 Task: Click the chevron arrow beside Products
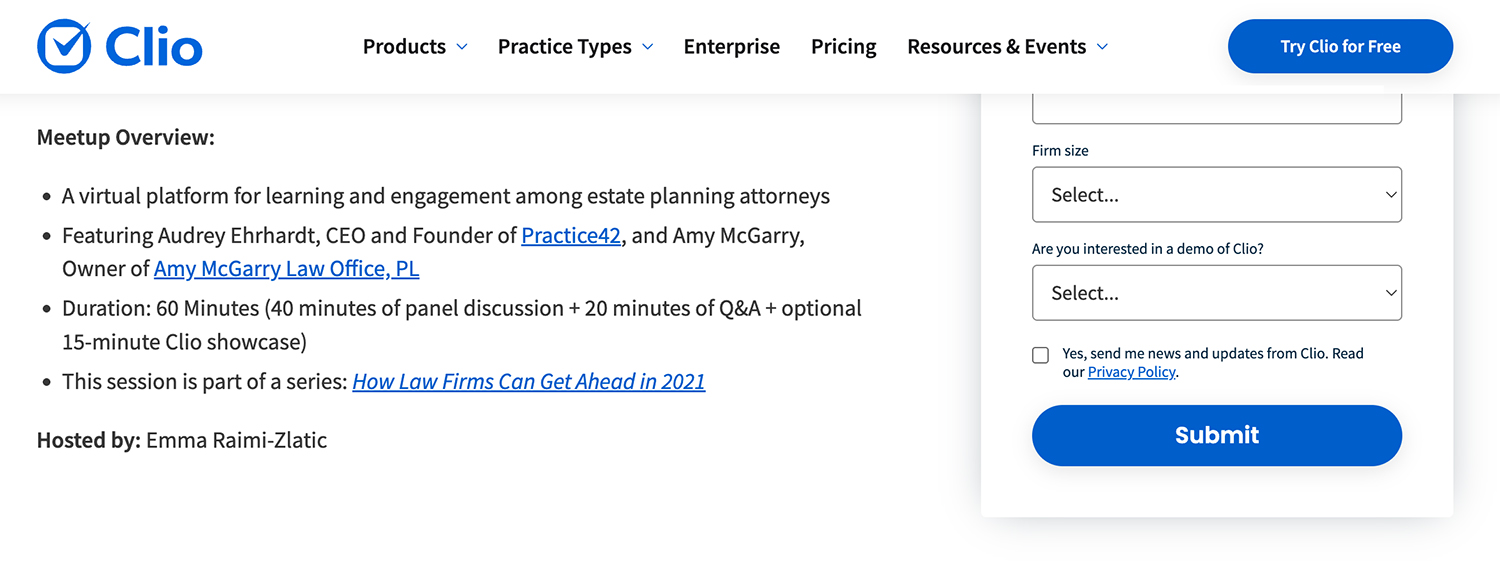(462, 47)
